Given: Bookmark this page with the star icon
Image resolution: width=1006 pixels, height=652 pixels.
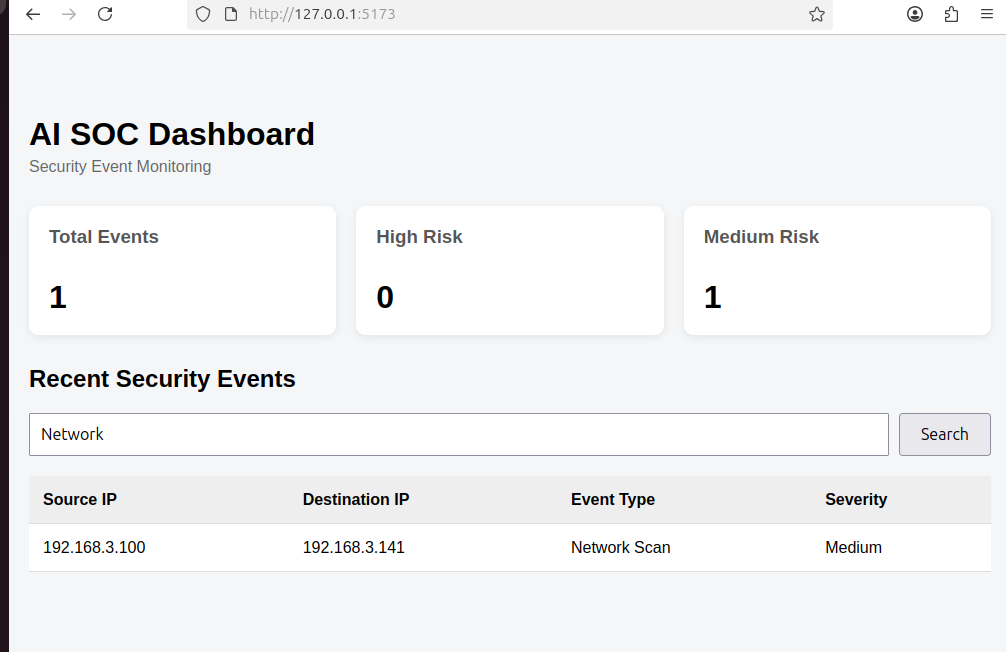Looking at the screenshot, I should click(817, 14).
